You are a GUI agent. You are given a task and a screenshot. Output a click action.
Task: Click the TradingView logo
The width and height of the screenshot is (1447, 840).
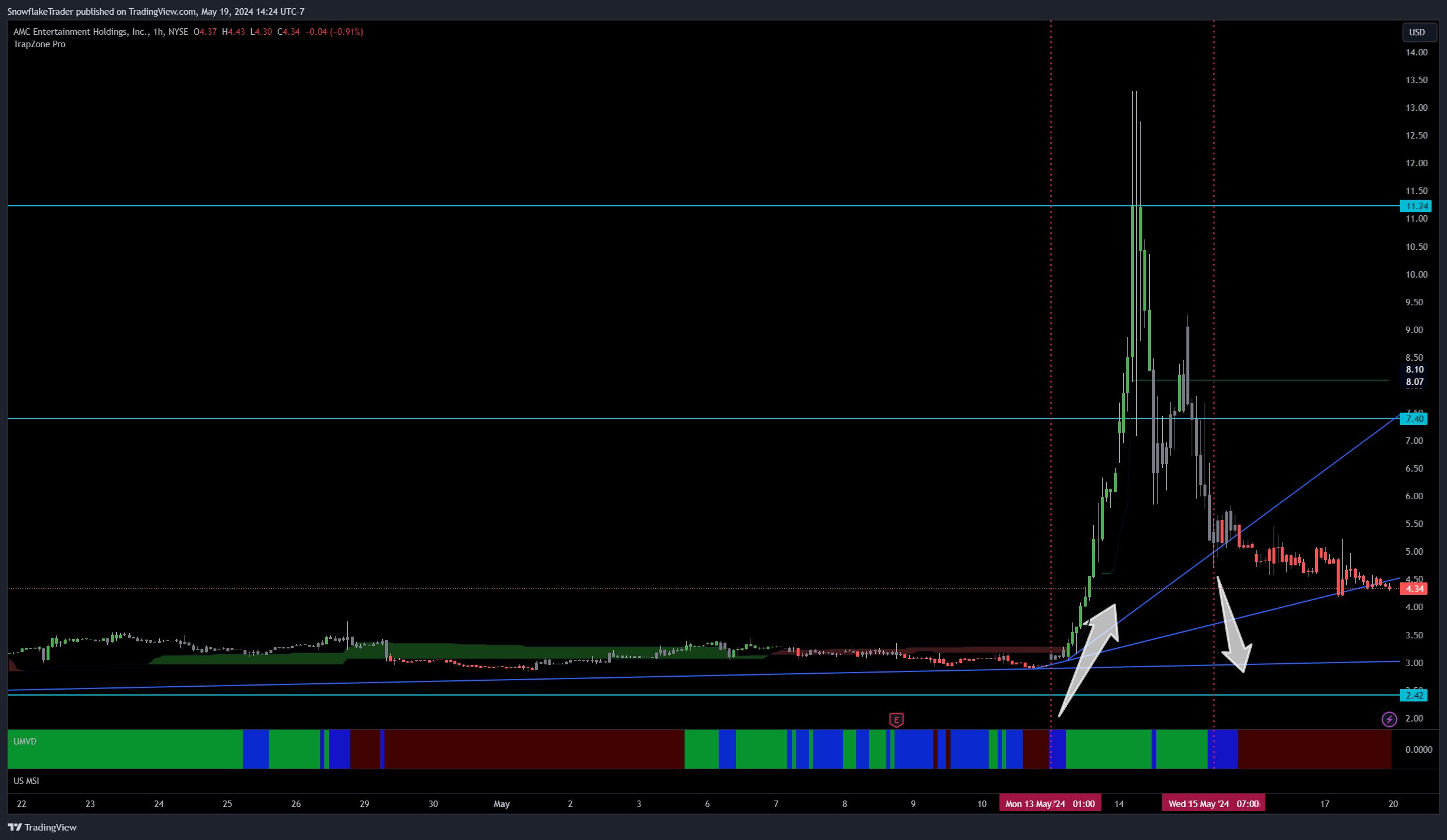coord(42,827)
